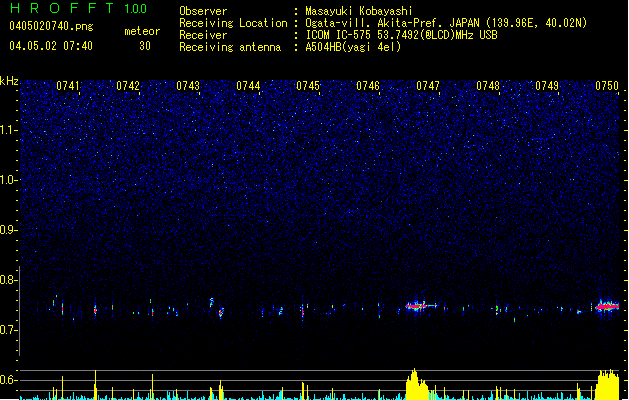Click the 'Observer' field label

click(203, 11)
